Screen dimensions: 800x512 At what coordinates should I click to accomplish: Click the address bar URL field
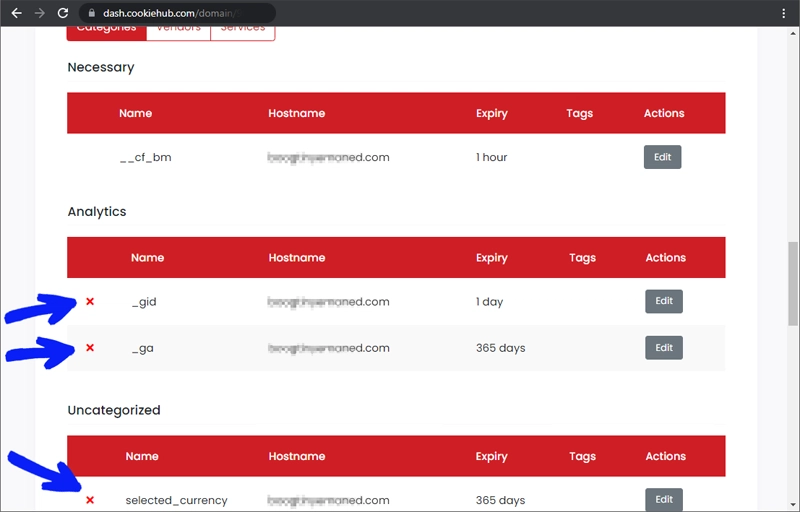pyautogui.click(x=180, y=14)
